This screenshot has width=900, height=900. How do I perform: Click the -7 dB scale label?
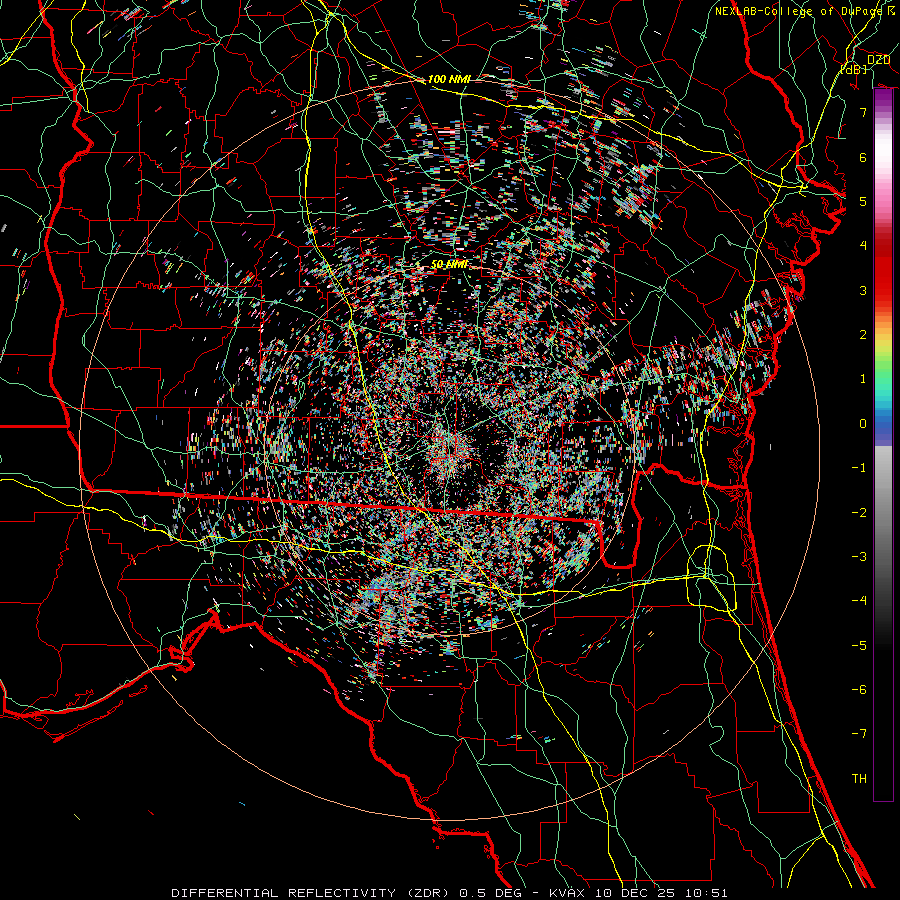click(x=859, y=734)
